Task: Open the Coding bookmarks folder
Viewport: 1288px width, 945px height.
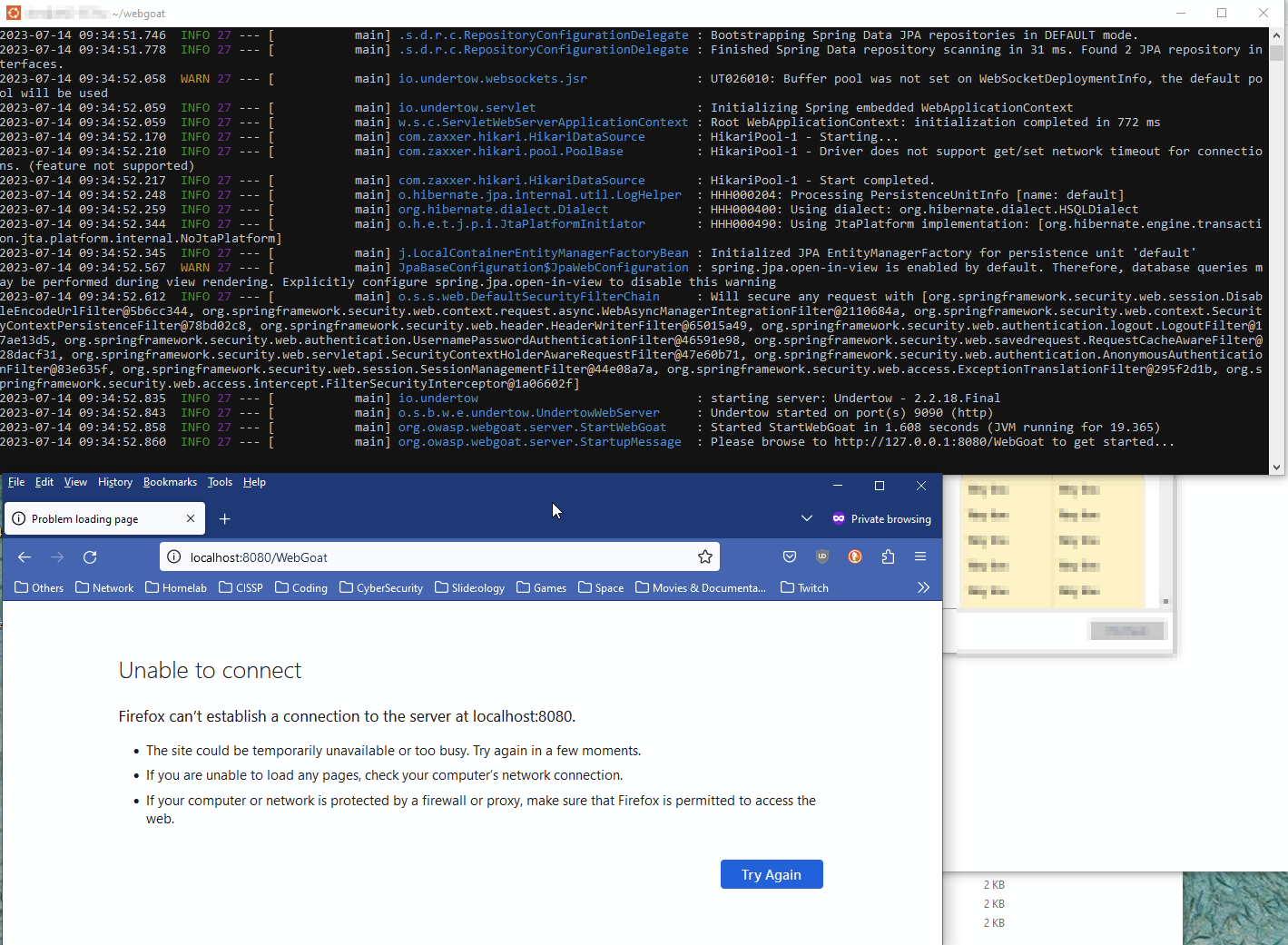Action: pos(301,587)
